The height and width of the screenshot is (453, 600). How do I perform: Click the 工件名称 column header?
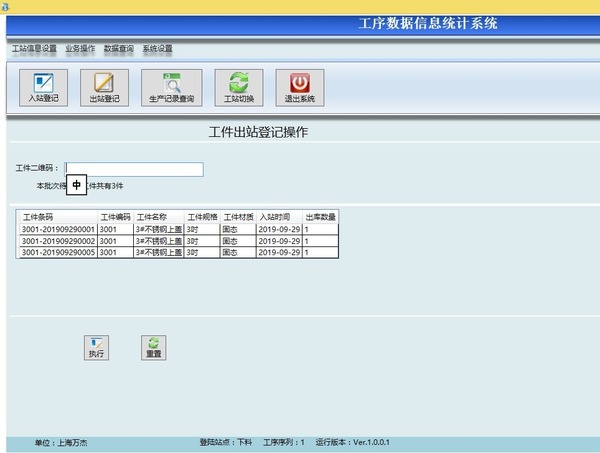pyautogui.click(x=159, y=216)
